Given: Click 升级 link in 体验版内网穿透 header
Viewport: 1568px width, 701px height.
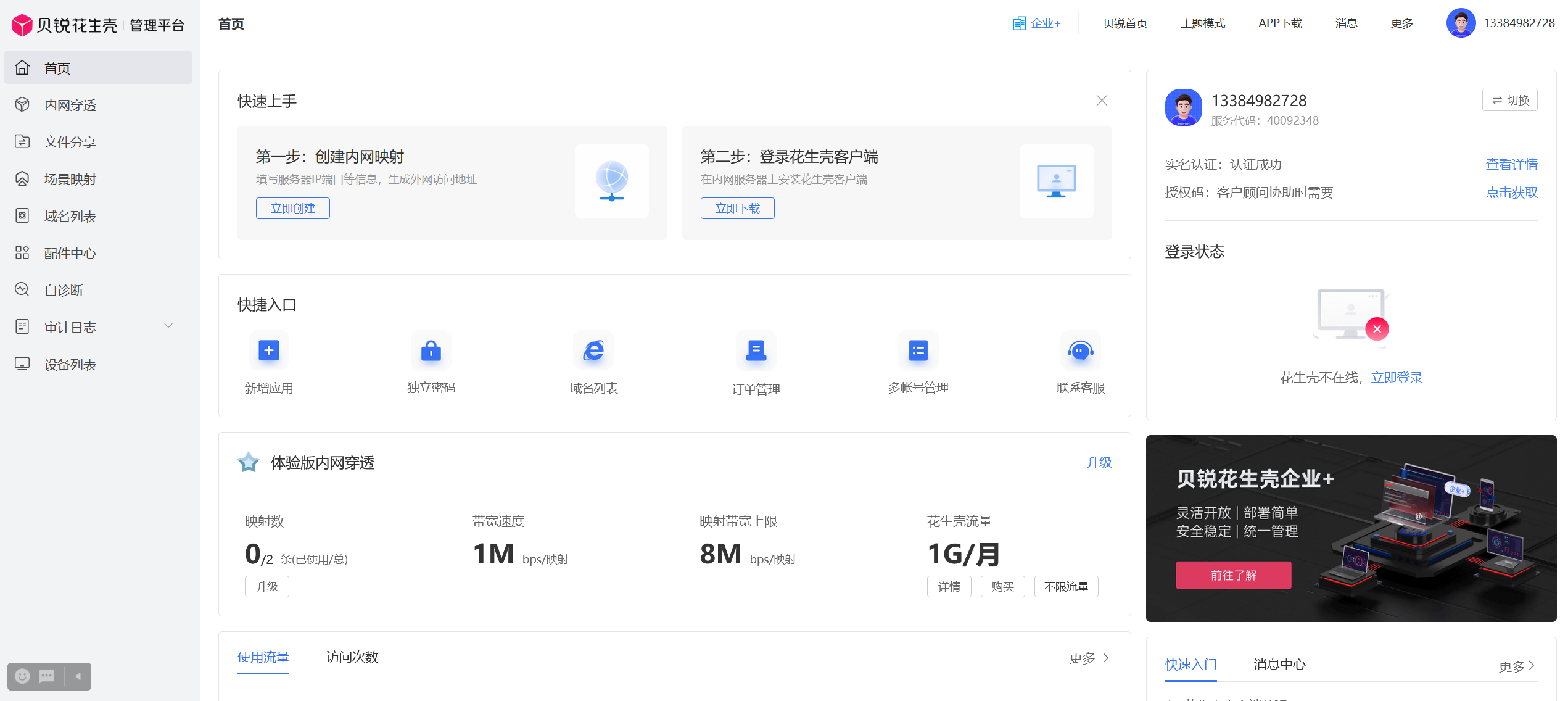Looking at the screenshot, I should (x=1099, y=462).
